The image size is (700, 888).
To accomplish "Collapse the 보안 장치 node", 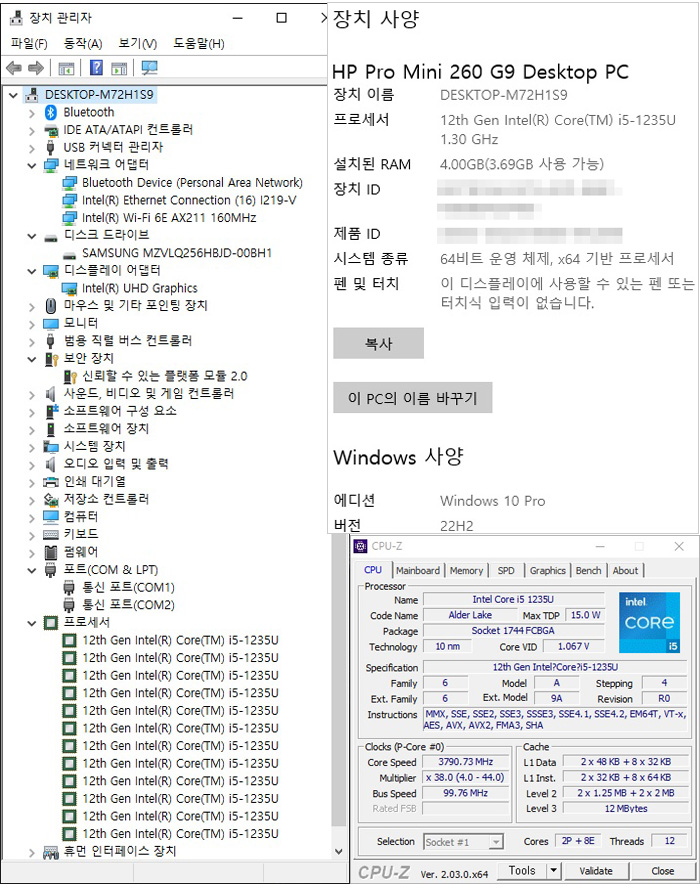I will (32, 359).
